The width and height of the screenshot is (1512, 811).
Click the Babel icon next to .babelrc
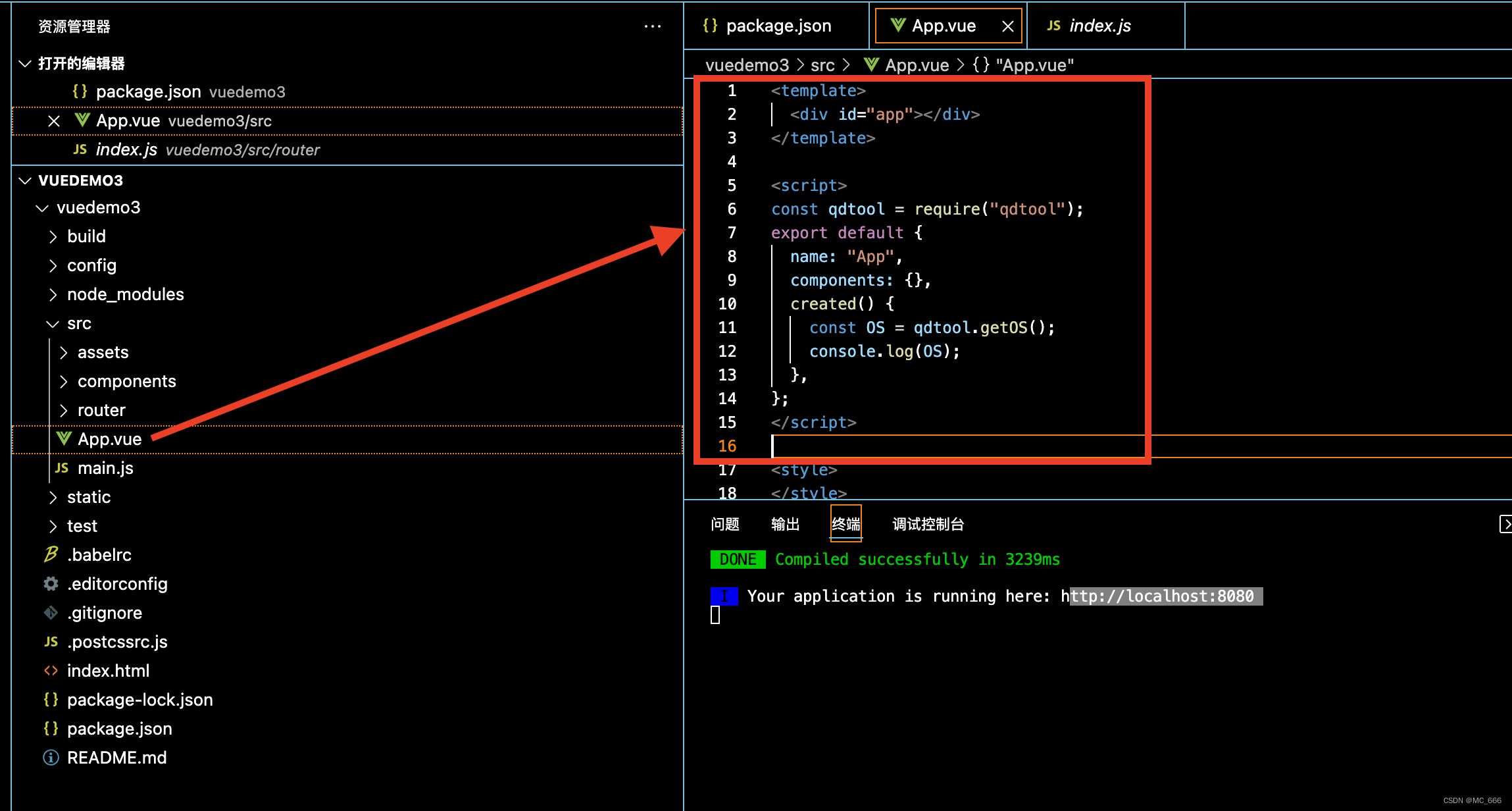pos(51,555)
